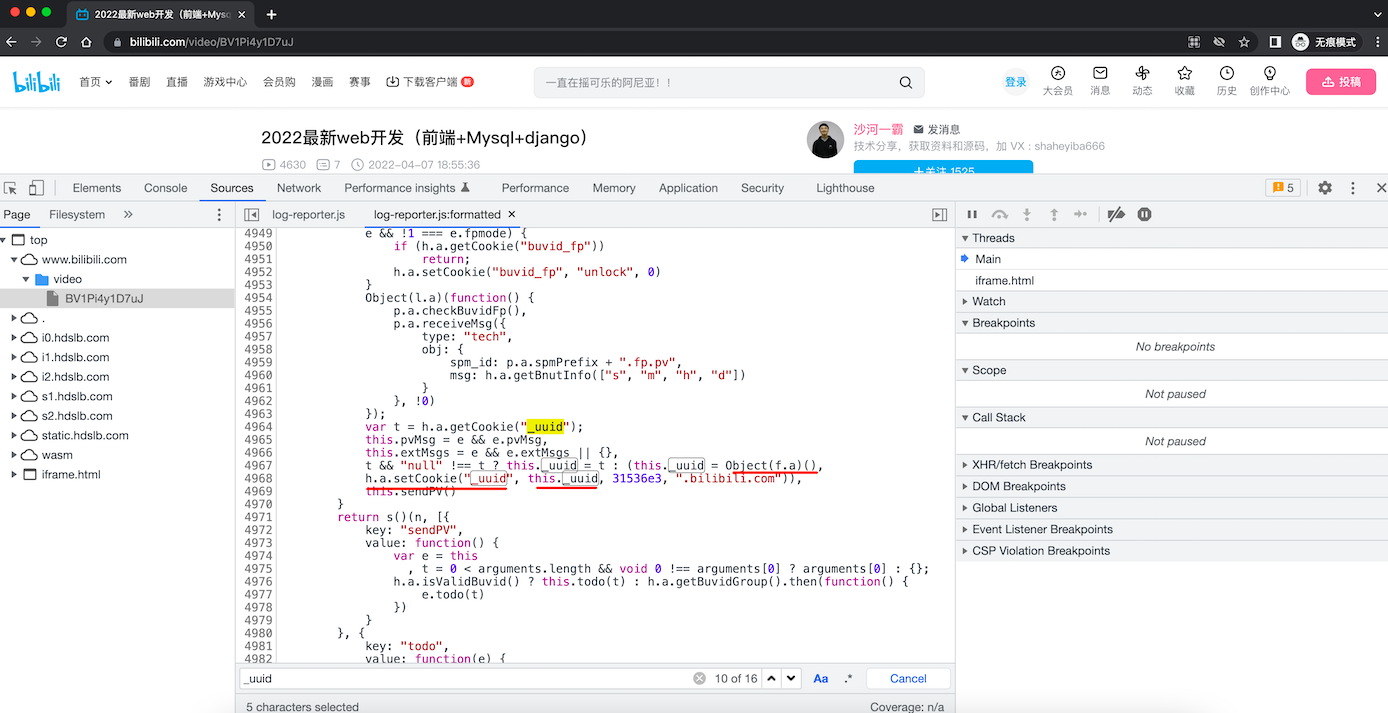The width and height of the screenshot is (1388, 713).
Task: Clear the search input field
Action: coord(699,678)
